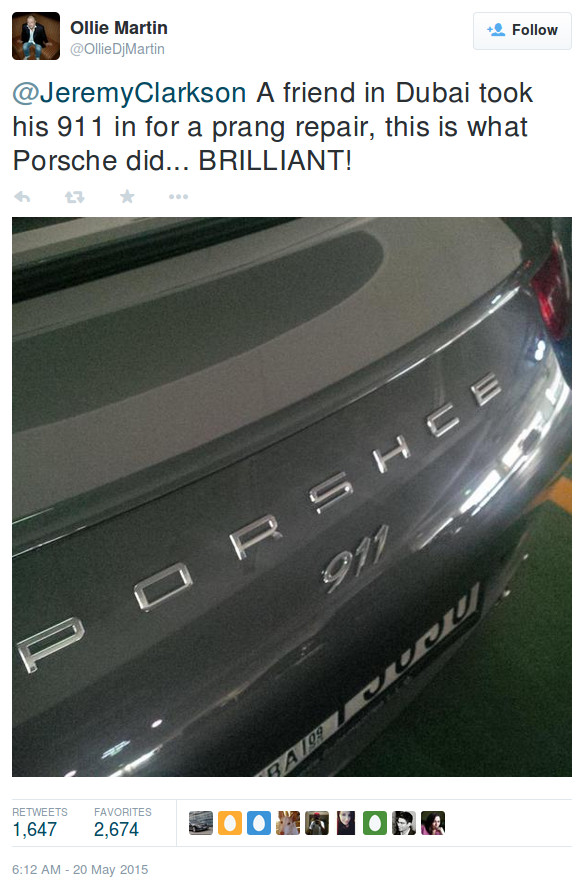This screenshot has height=888, width=585.
Task: Open the @JeremyClarkson mention link
Action: [129, 93]
